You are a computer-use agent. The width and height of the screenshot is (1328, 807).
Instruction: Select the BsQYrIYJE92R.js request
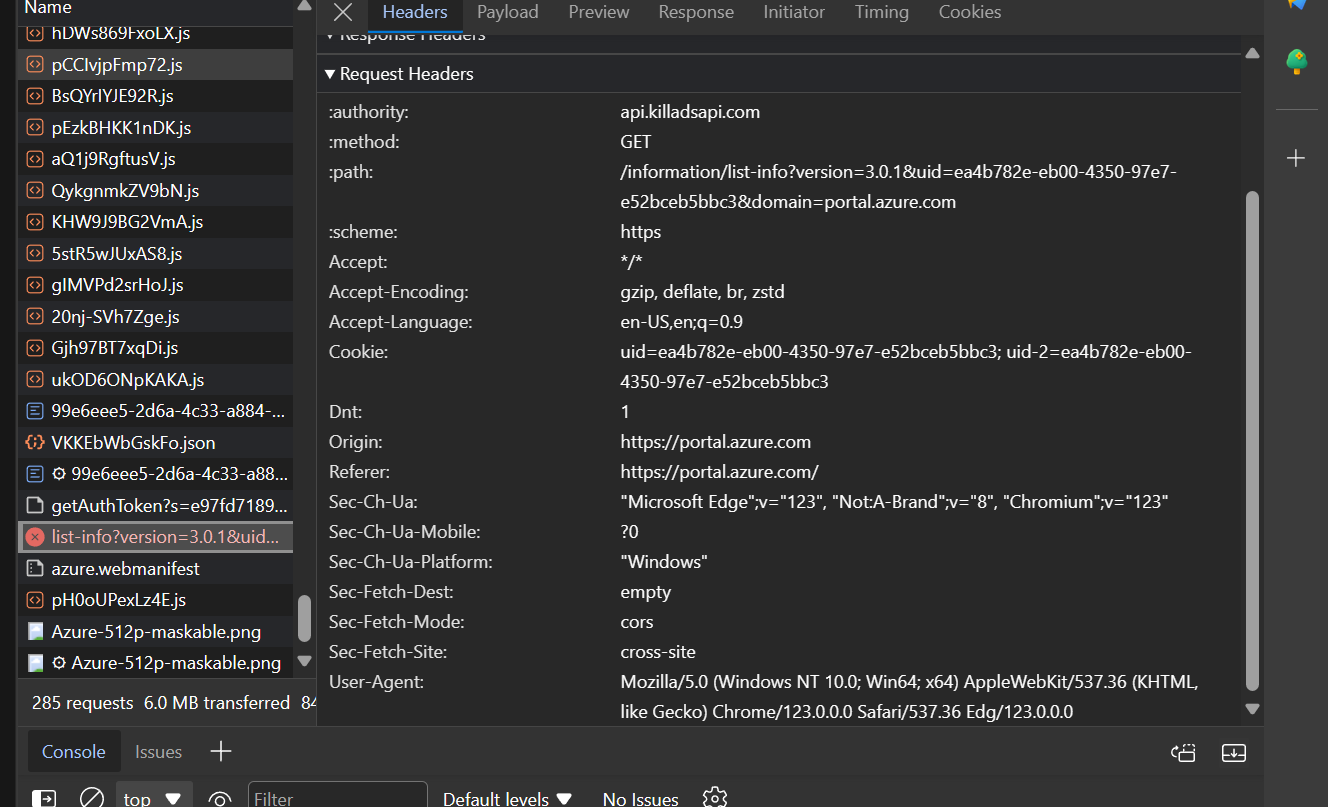[x=155, y=96]
